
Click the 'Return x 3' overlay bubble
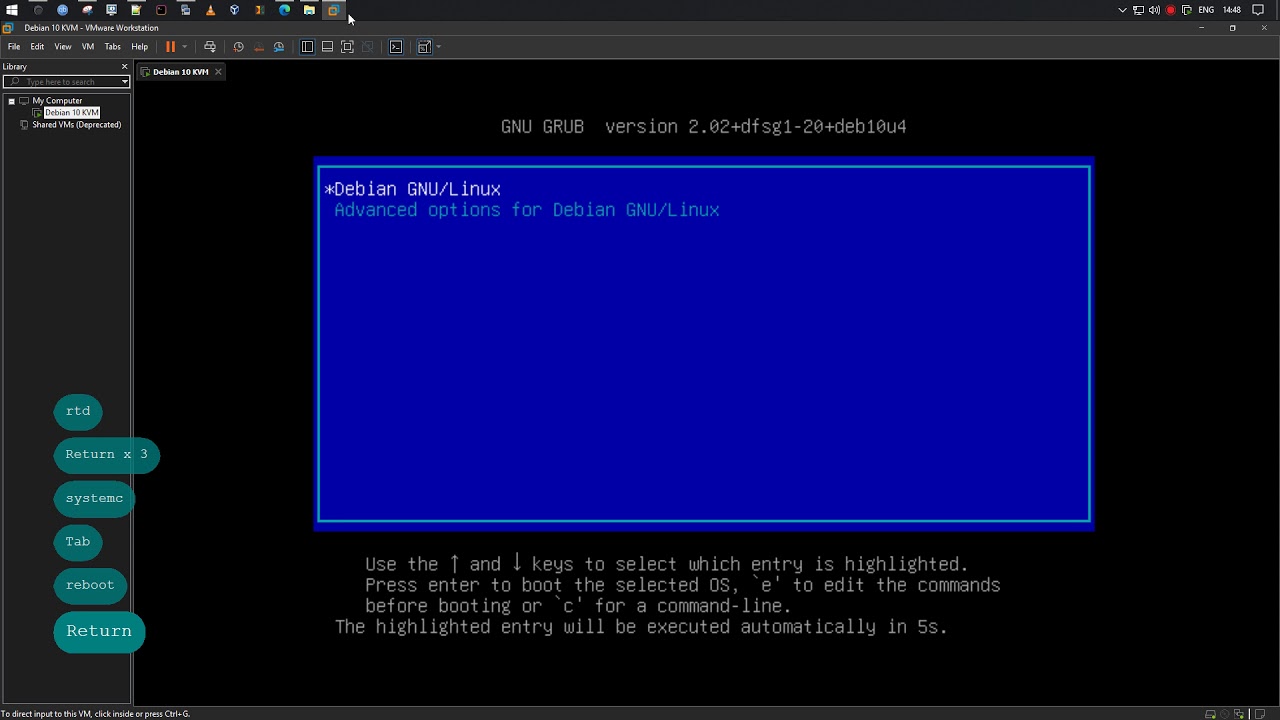[x=106, y=454]
